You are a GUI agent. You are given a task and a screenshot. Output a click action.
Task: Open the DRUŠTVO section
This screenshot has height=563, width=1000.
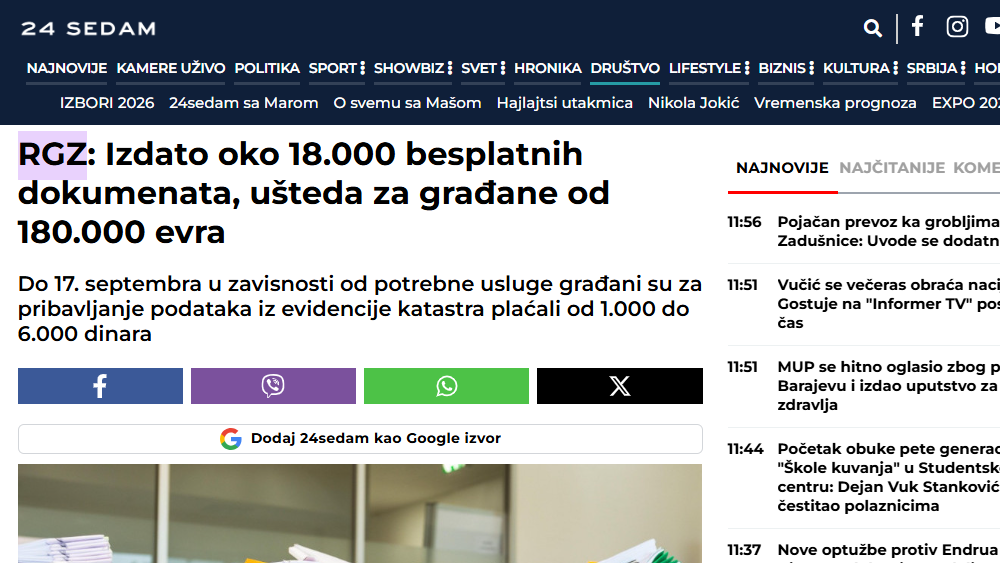click(x=625, y=68)
